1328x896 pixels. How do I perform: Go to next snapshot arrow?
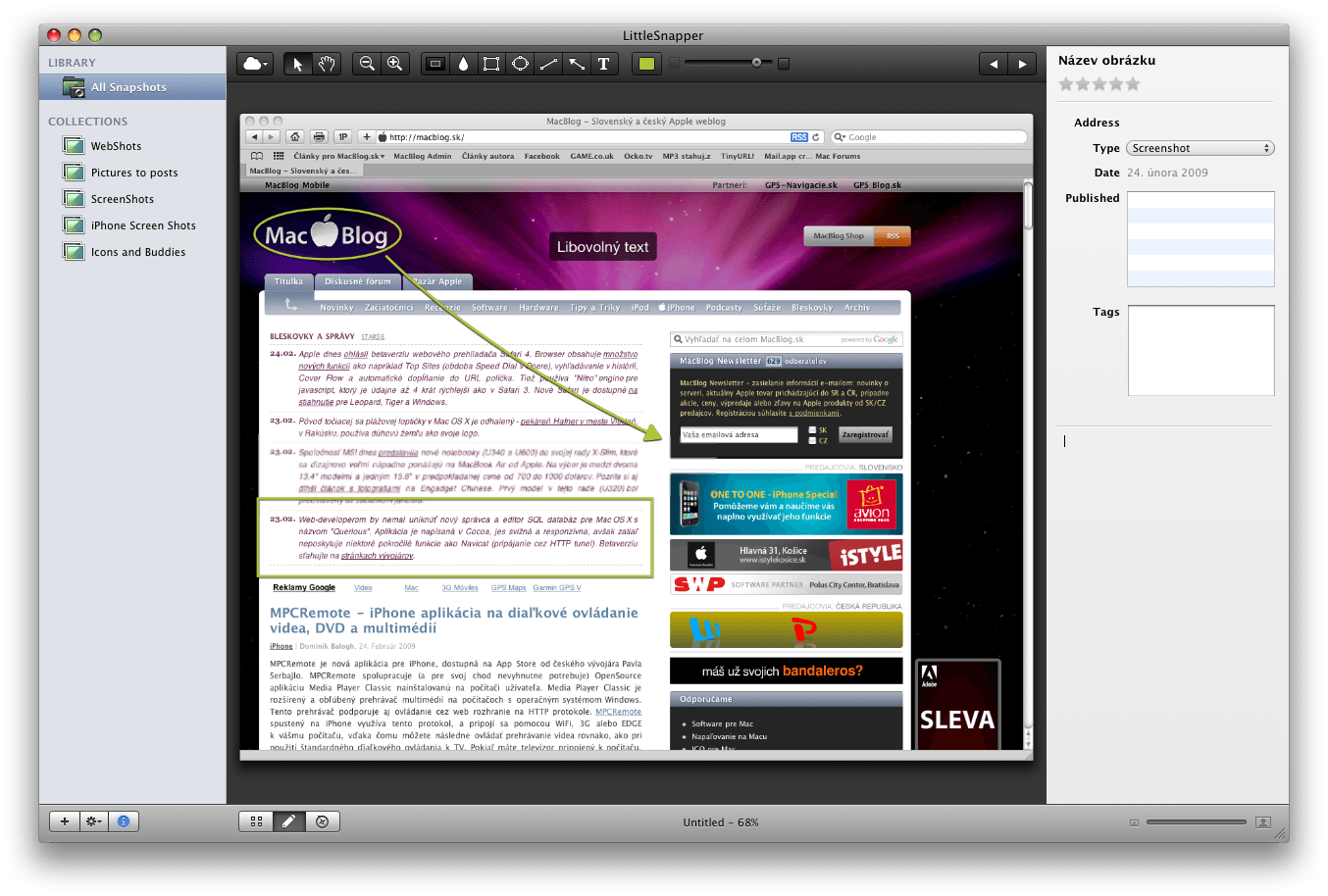point(1022,64)
